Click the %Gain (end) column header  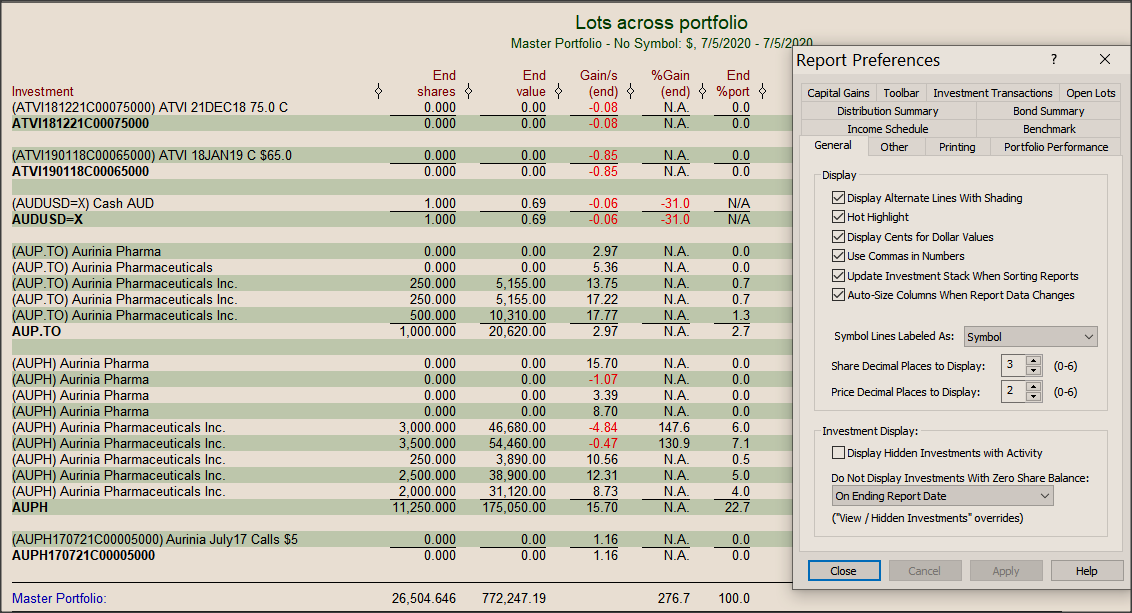coord(670,83)
